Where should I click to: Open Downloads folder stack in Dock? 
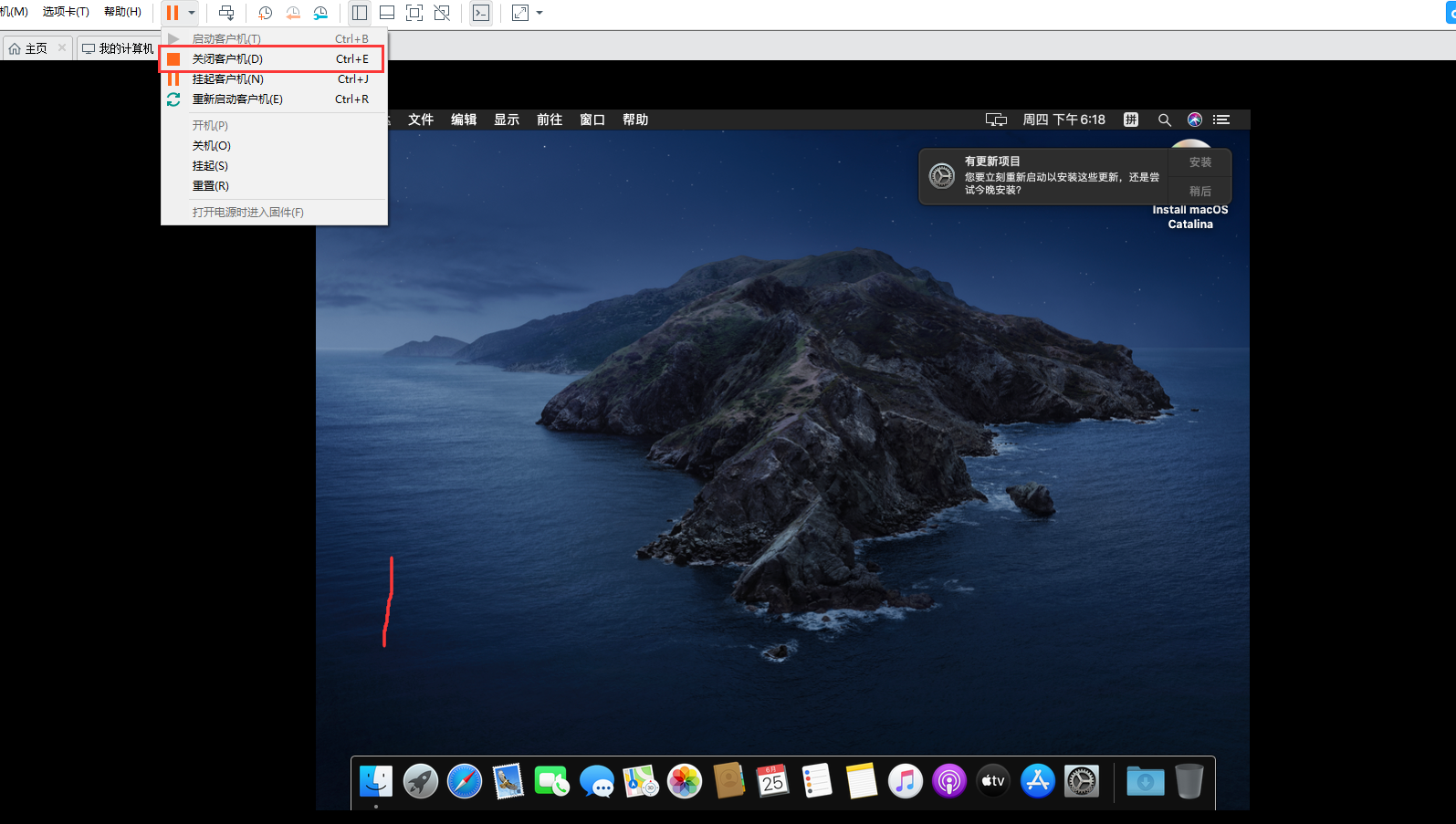pyautogui.click(x=1146, y=781)
